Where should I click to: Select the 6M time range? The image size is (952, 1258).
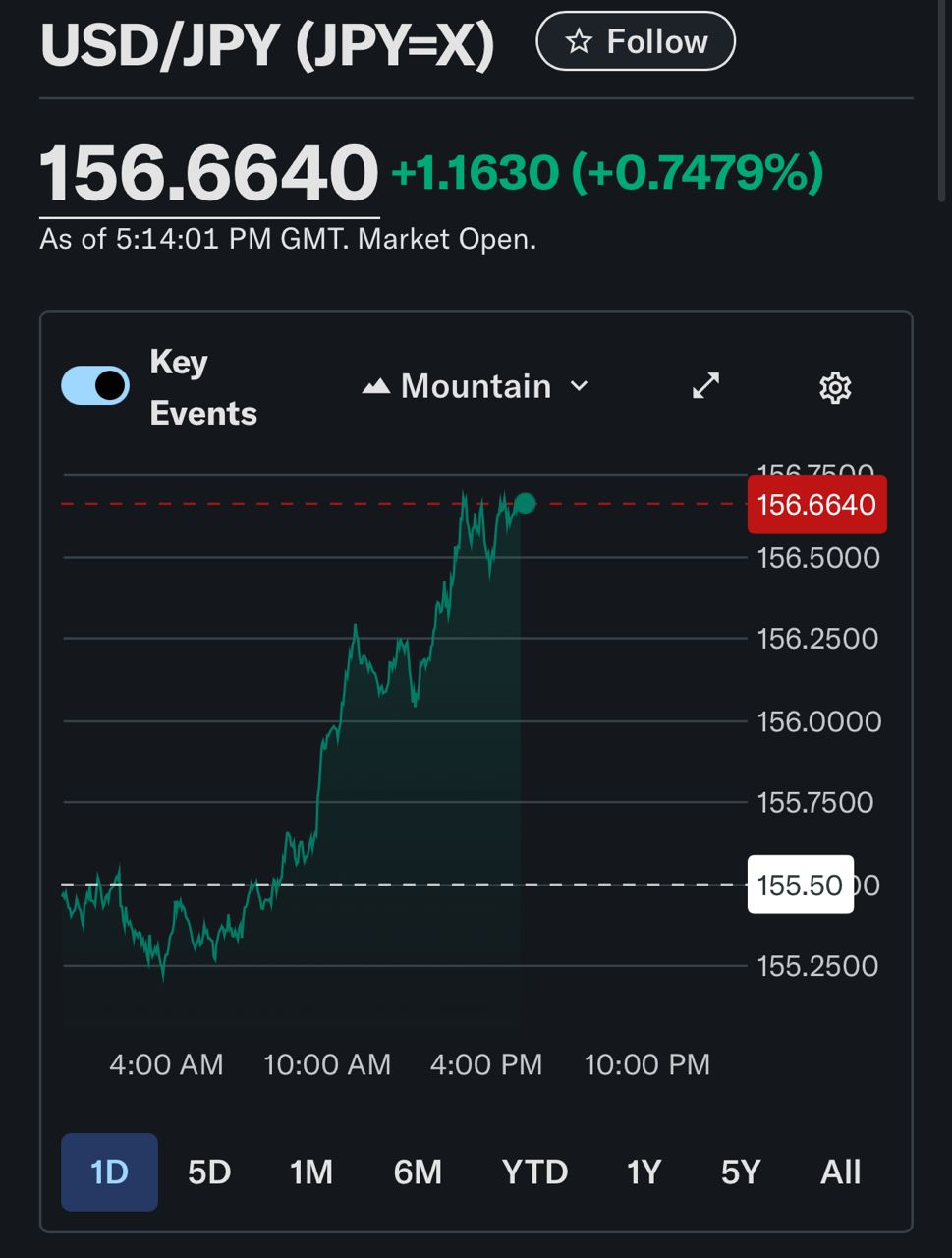pyautogui.click(x=418, y=1172)
